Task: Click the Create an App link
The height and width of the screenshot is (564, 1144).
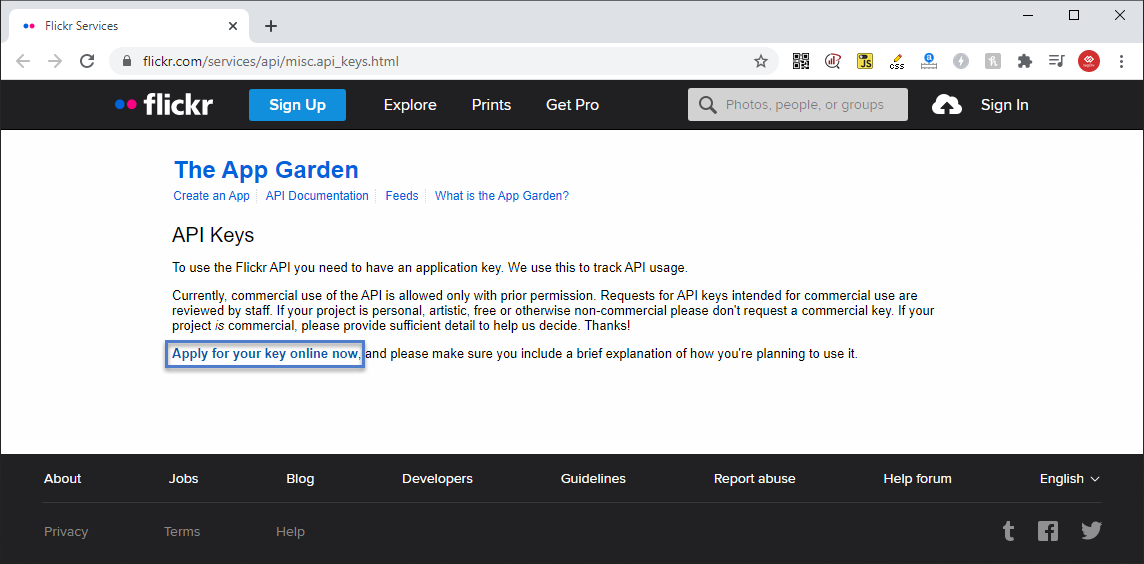Action: pyautogui.click(x=212, y=196)
